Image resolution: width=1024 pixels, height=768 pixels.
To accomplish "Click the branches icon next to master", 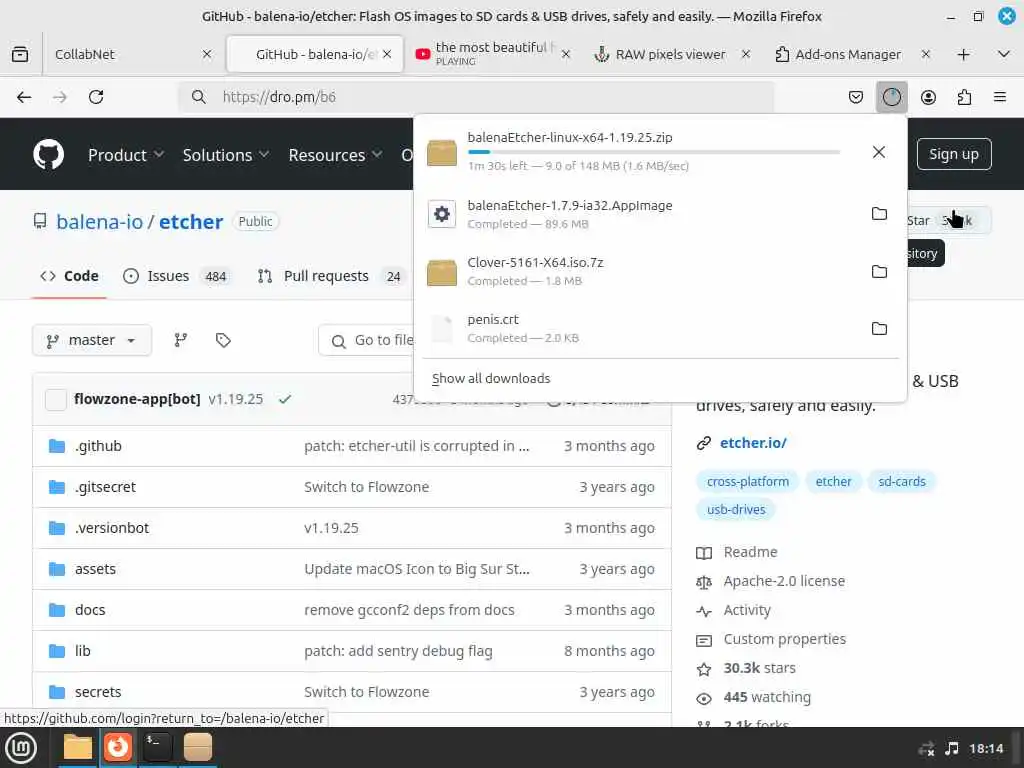I will [181, 340].
